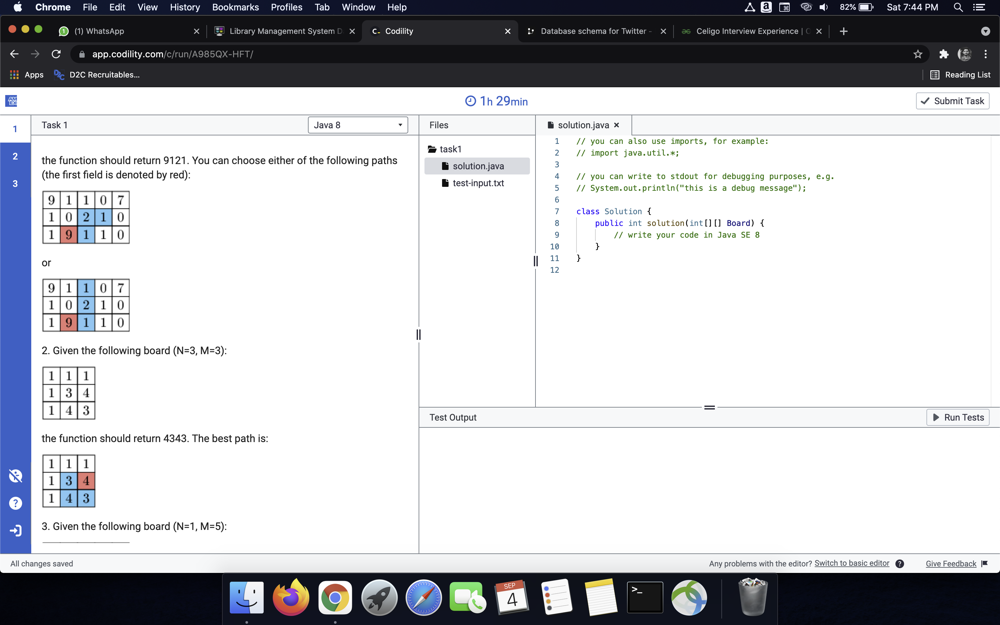The image size is (1000, 625).
Task: Reload the page with the refresh icon
Action: 56,54
